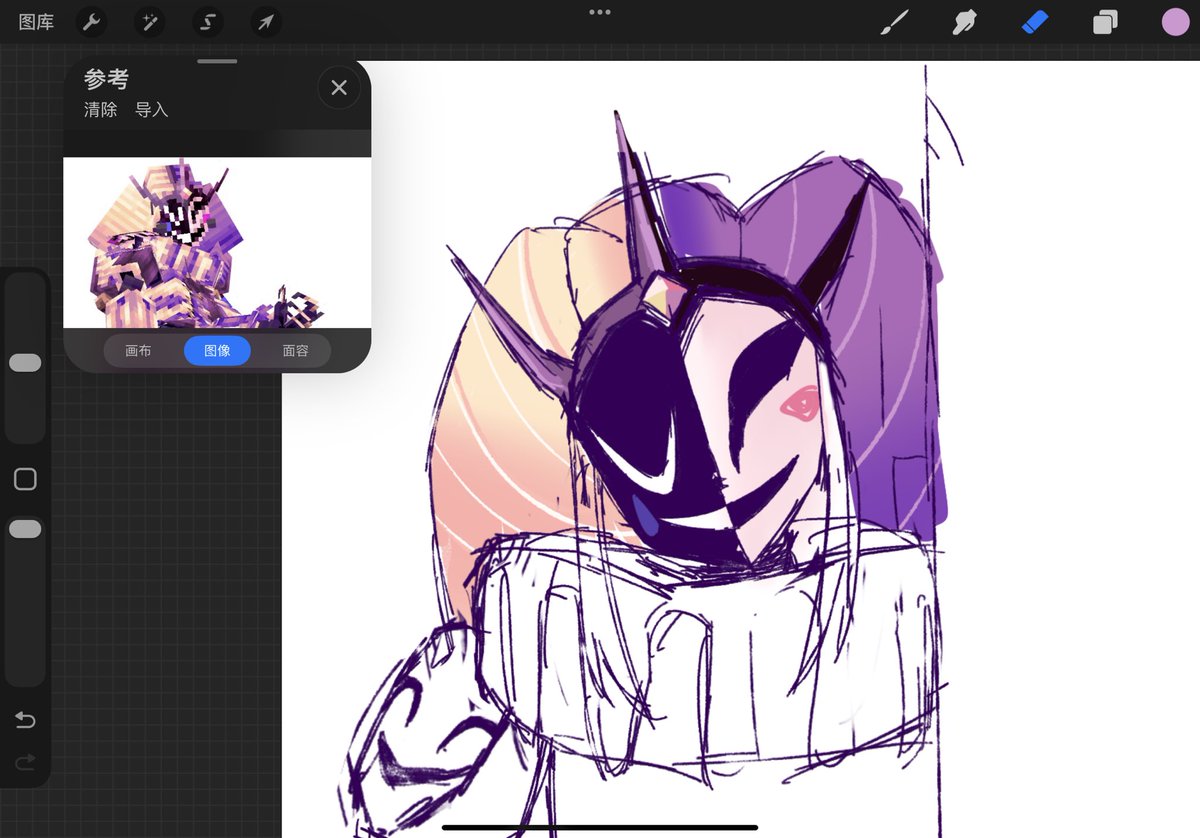Tap the 参考 panel title
Screen dimensions: 1200x838
pyautogui.click(x=106, y=80)
